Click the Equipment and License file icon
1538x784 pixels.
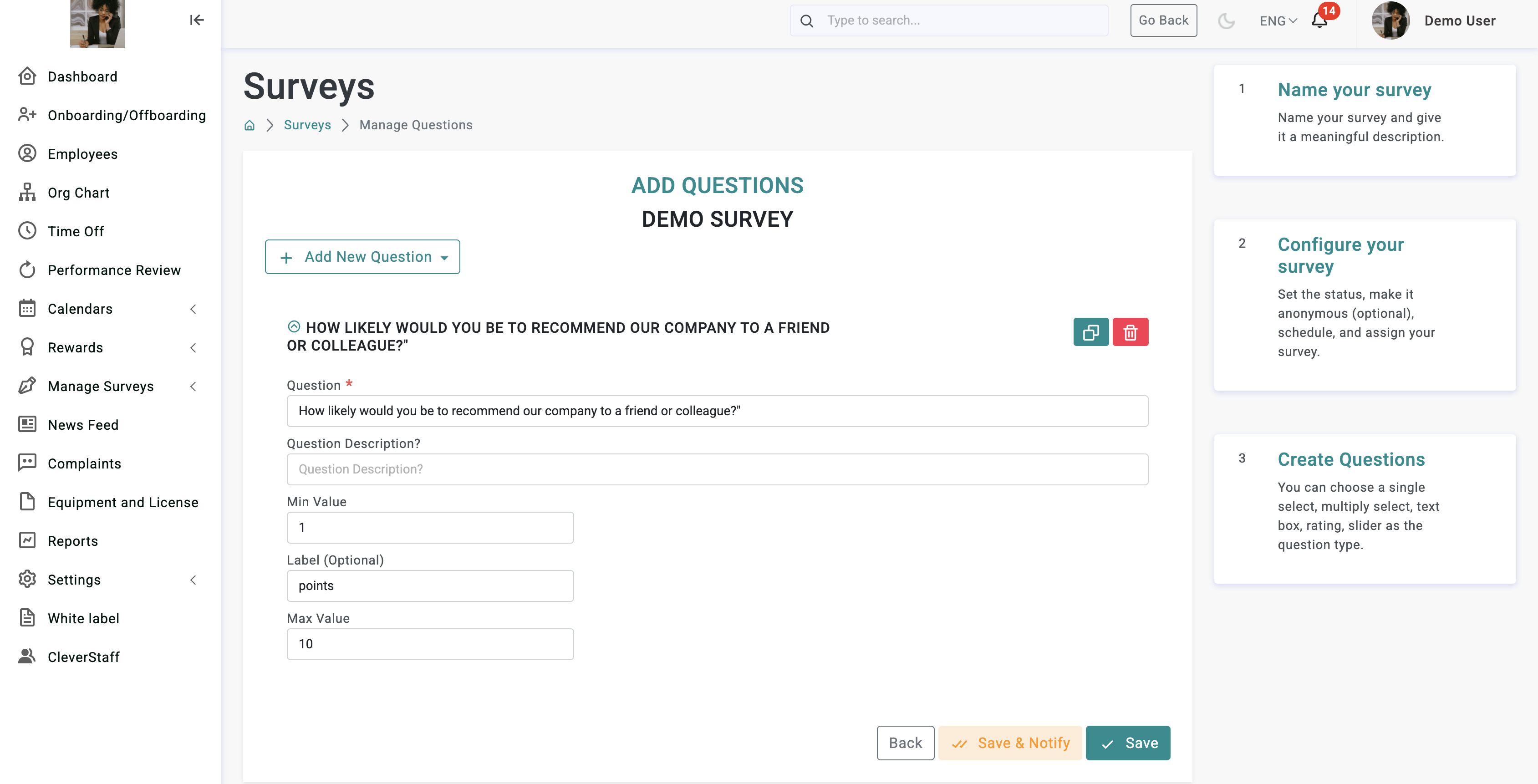[27, 502]
